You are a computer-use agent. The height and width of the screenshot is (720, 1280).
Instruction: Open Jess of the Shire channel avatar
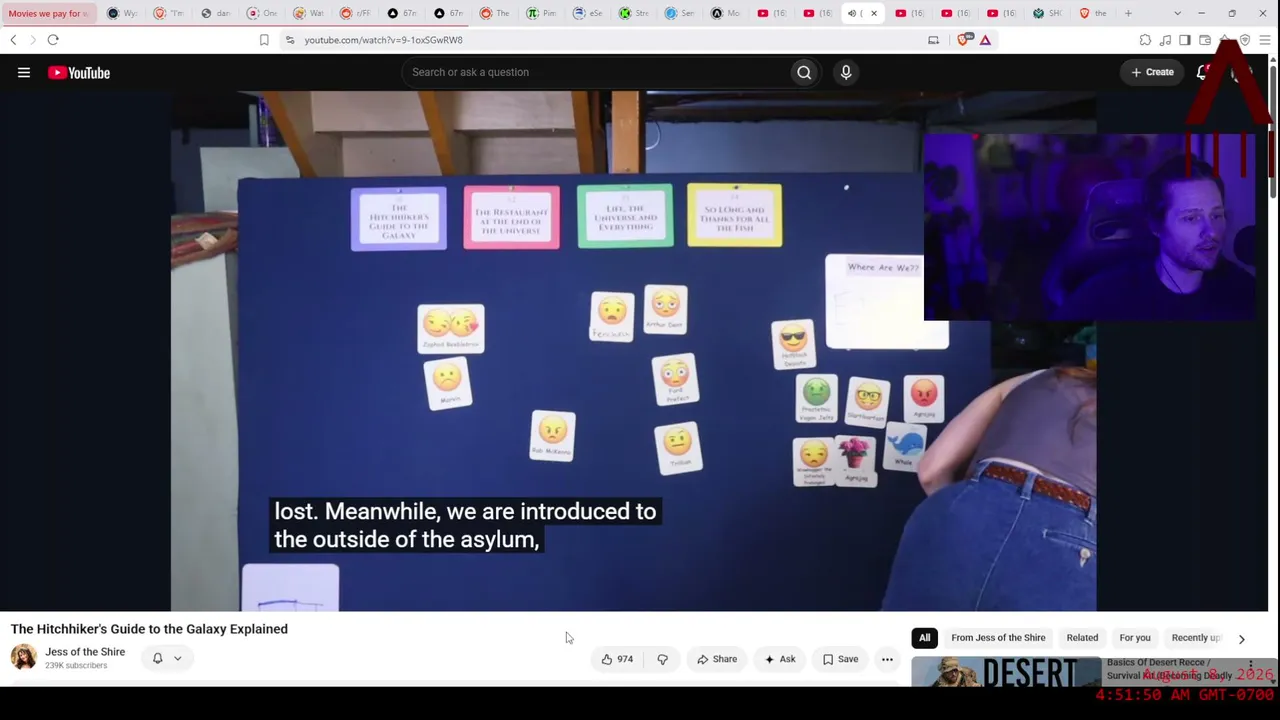[x=23, y=657]
